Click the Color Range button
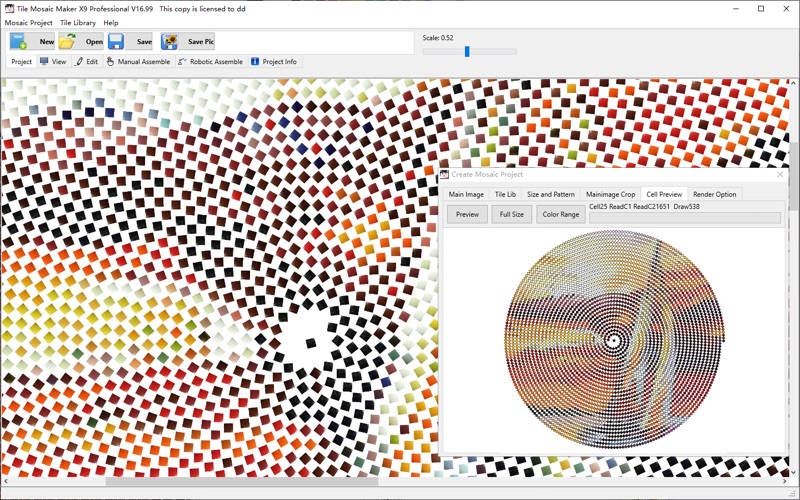This screenshot has height=500, width=800. [x=560, y=214]
